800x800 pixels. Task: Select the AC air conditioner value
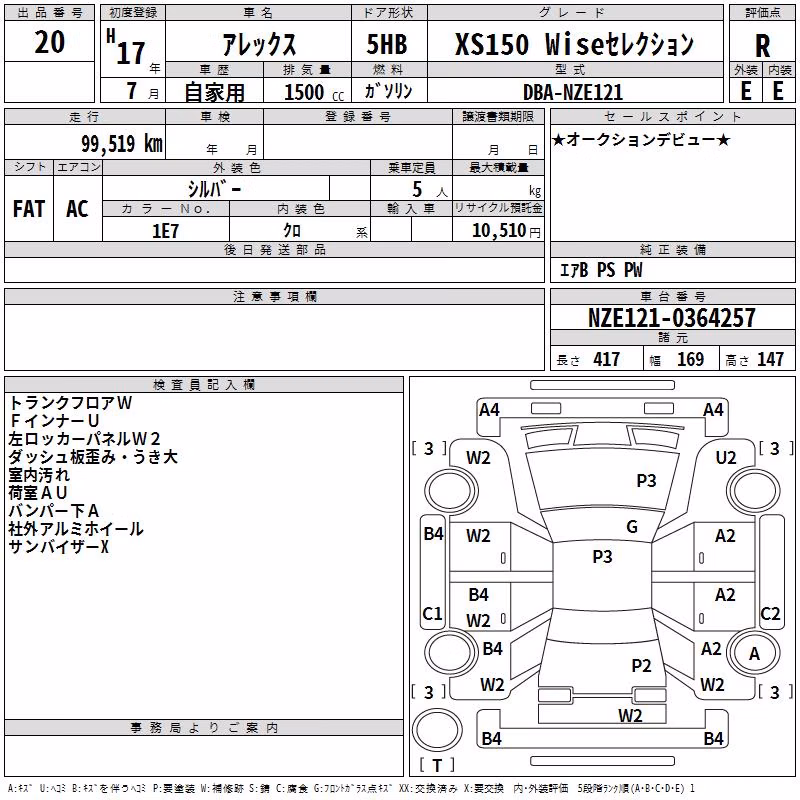[77, 209]
